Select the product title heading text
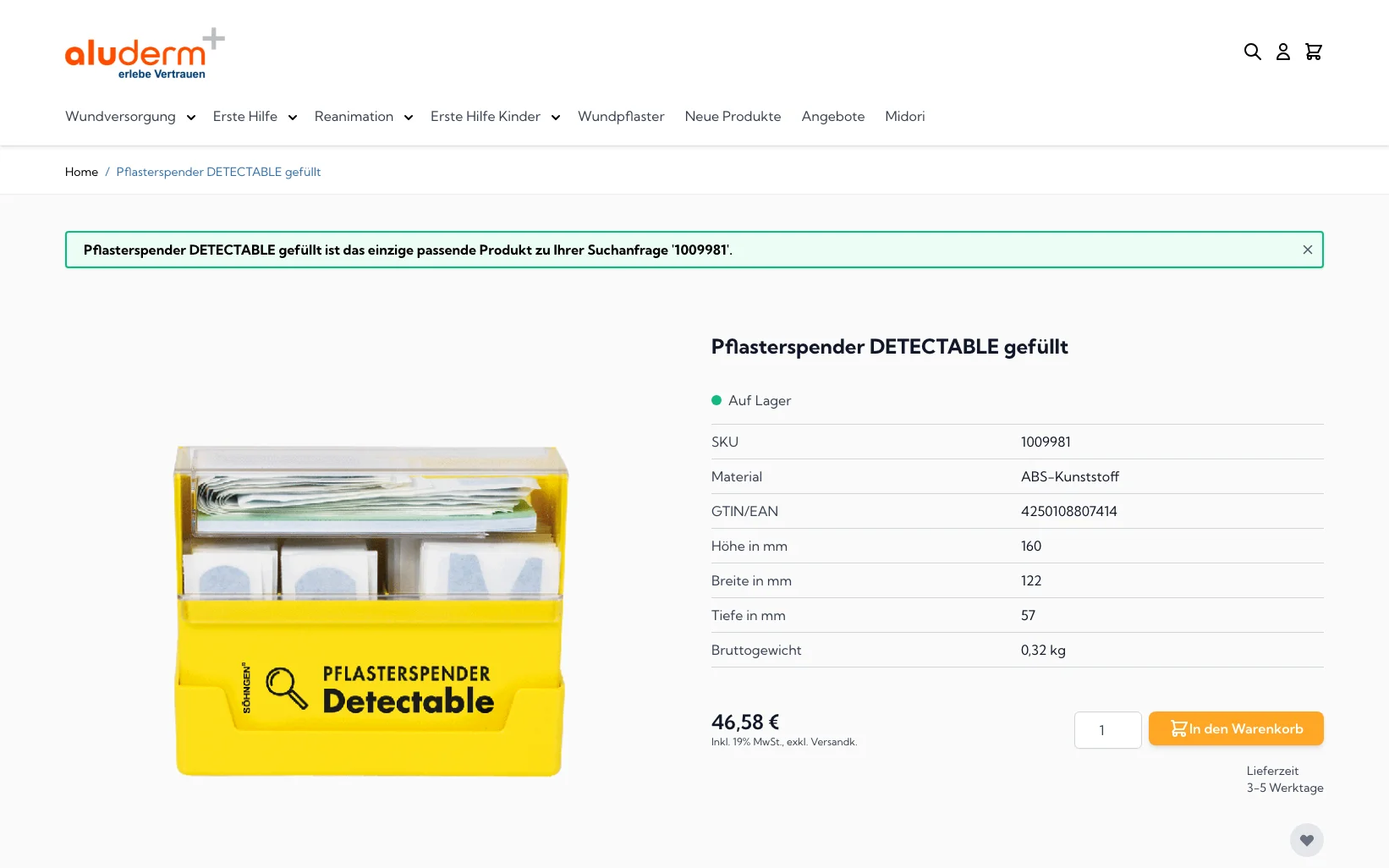Image resolution: width=1389 pixels, height=868 pixels. [x=889, y=347]
